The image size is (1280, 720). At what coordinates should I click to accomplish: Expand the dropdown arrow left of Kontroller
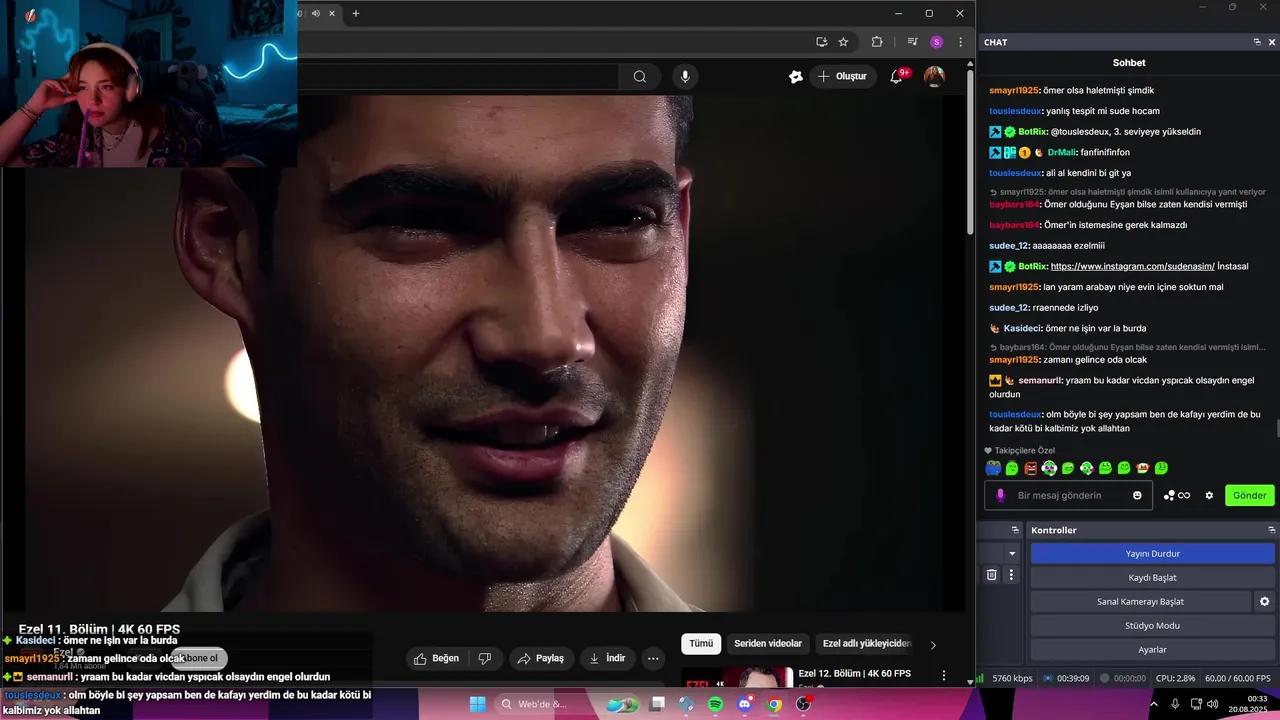click(1012, 553)
